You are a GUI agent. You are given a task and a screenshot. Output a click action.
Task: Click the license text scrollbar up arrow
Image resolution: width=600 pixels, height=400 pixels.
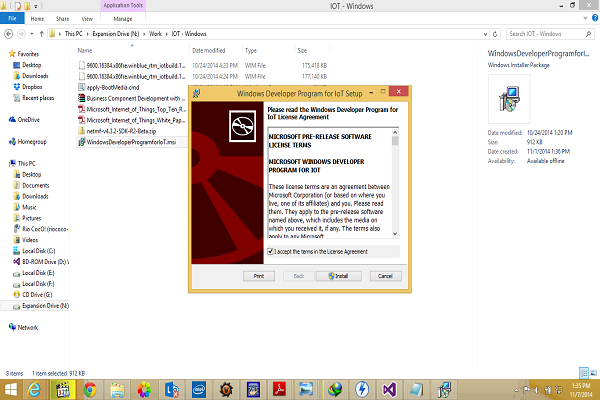tap(395, 132)
